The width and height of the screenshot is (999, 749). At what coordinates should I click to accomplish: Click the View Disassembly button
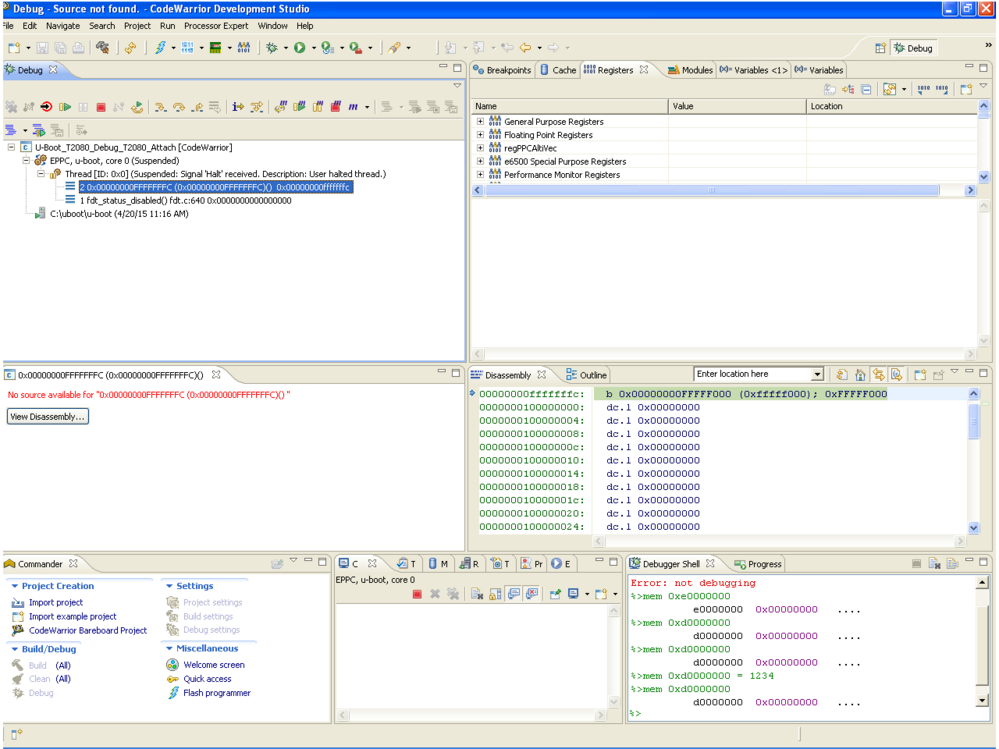click(x=47, y=417)
